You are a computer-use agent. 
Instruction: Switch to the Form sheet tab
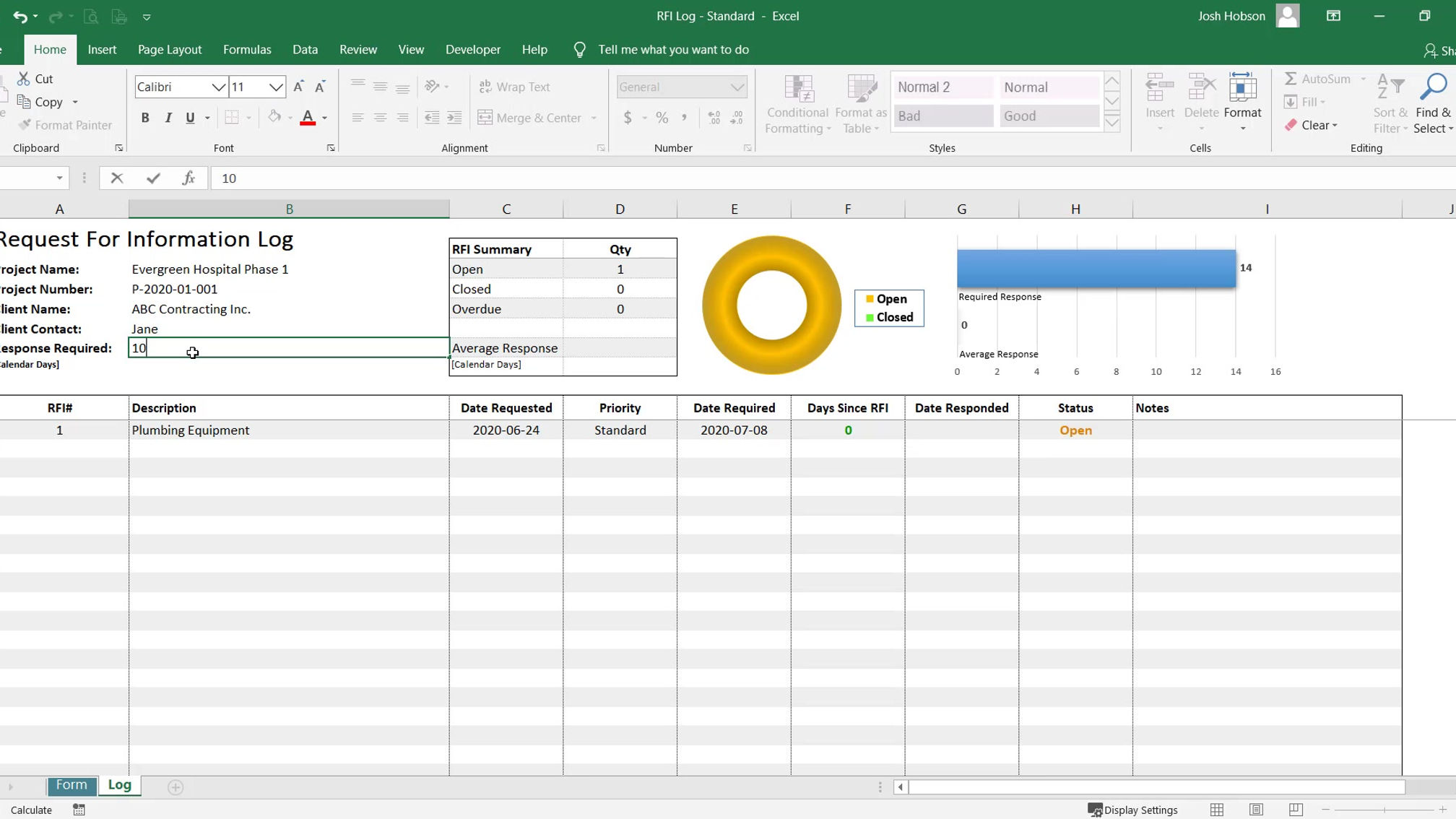pos(71,785)
